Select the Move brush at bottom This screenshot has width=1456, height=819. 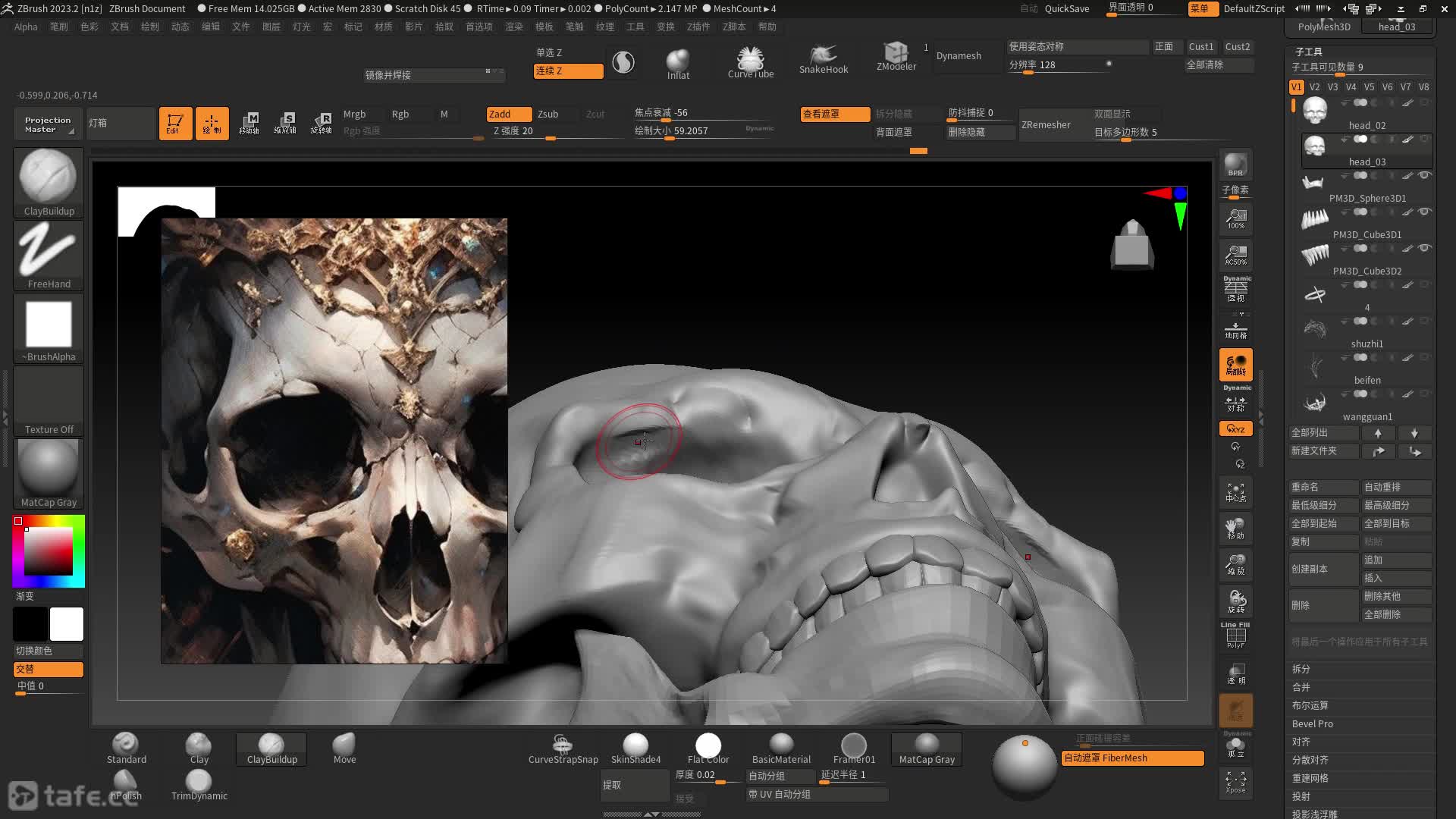[x=344, y=748]
